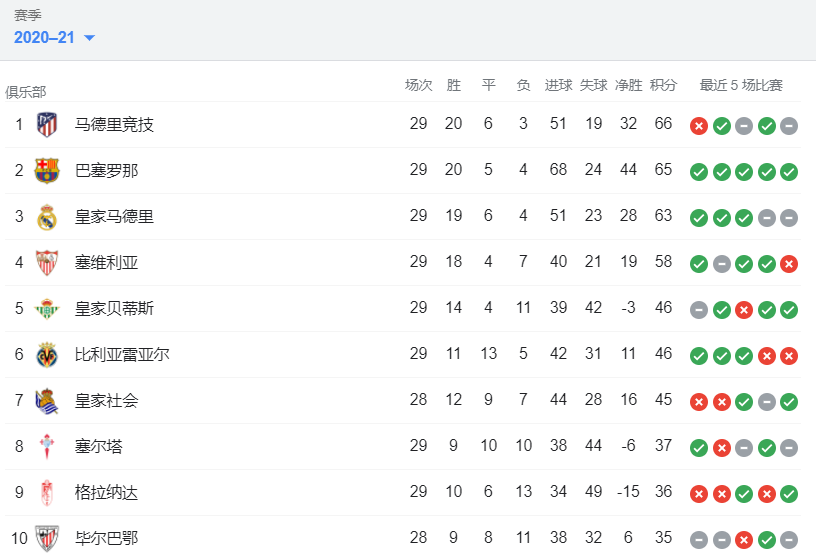Click Sevilla's last red loss result icon
This screenshot has height=560, width=816.
tap(789, 264)
